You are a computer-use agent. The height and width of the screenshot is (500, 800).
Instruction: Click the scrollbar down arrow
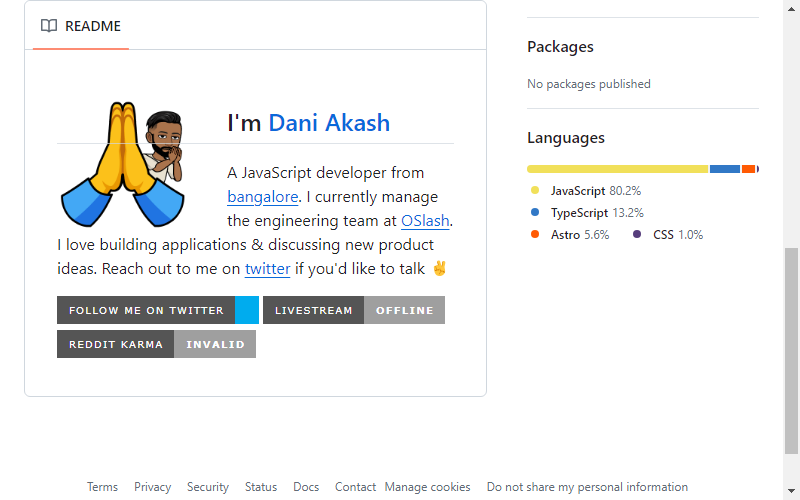791,491
